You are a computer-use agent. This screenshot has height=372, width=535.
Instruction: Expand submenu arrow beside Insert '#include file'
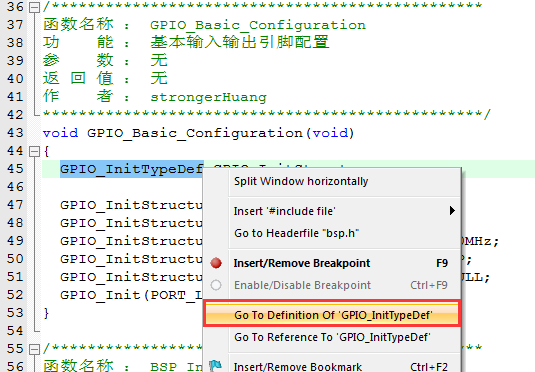point(452,211)
